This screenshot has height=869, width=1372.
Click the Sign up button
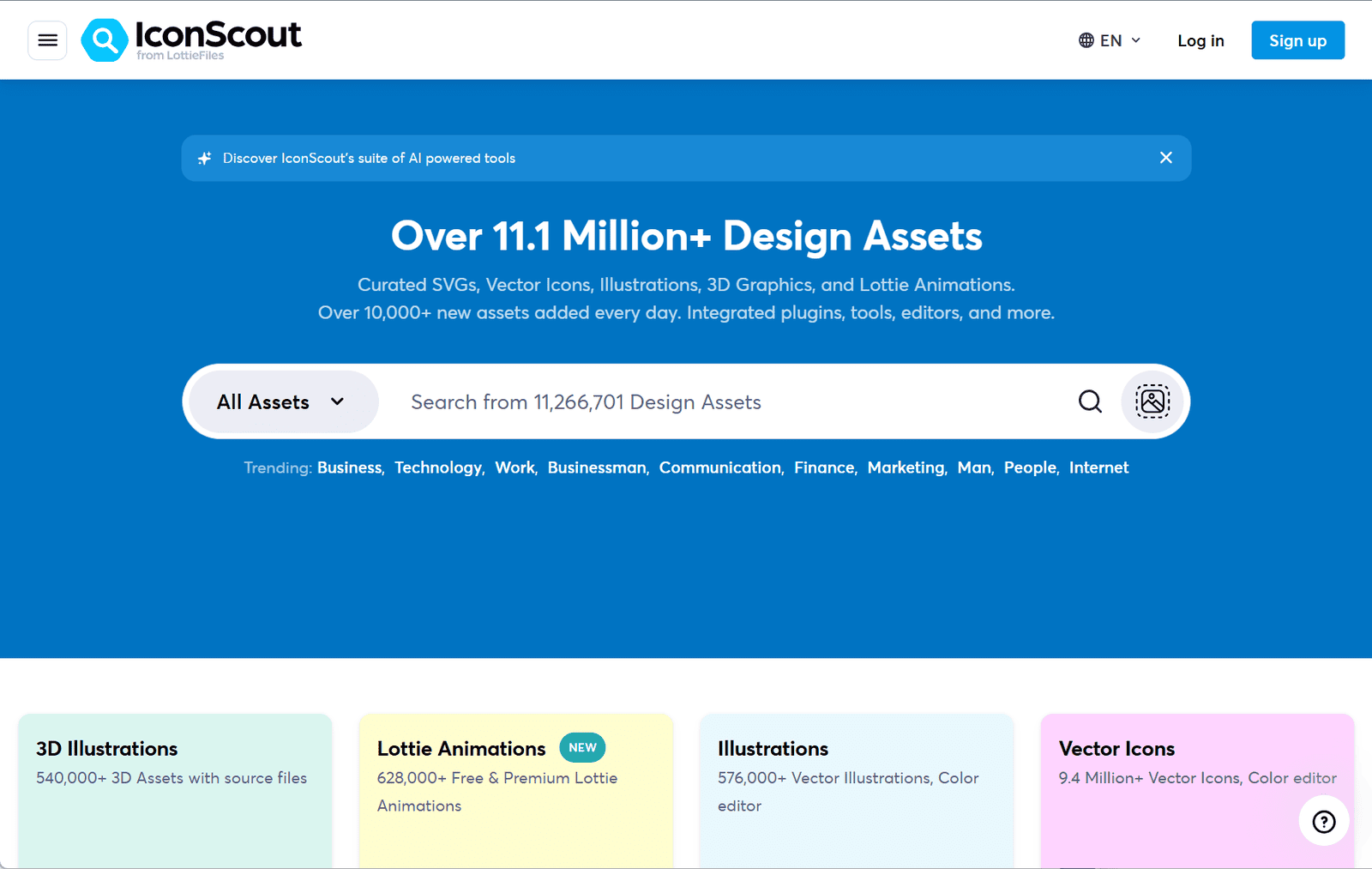click(x=1297, y=39)
